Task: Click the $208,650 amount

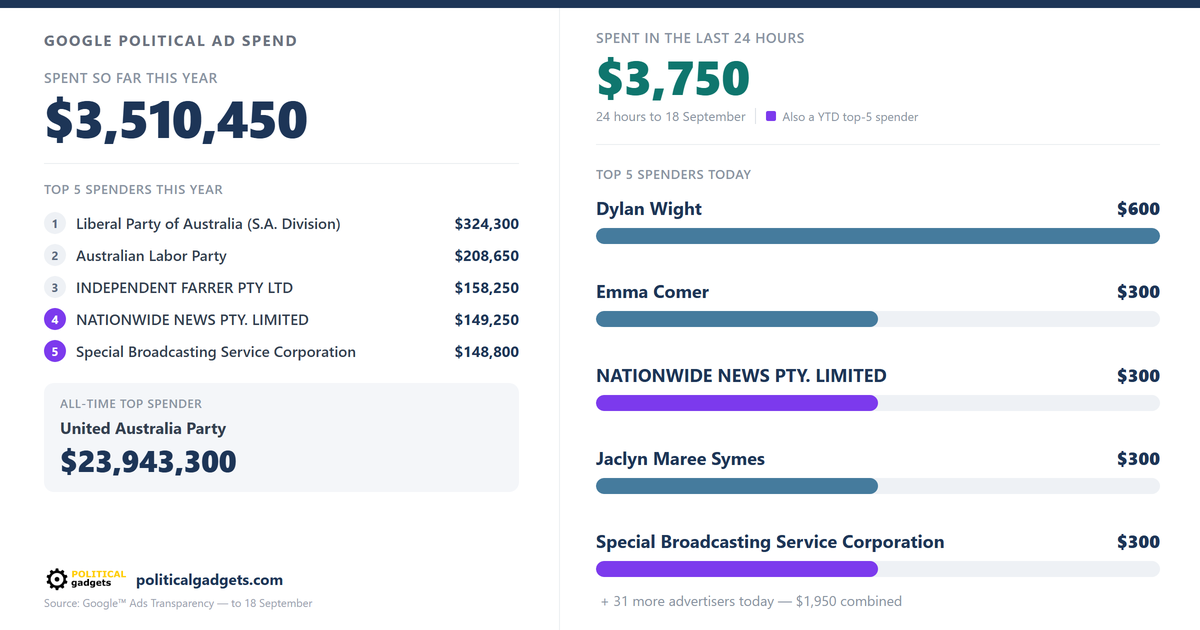Action: pos(487,256)
